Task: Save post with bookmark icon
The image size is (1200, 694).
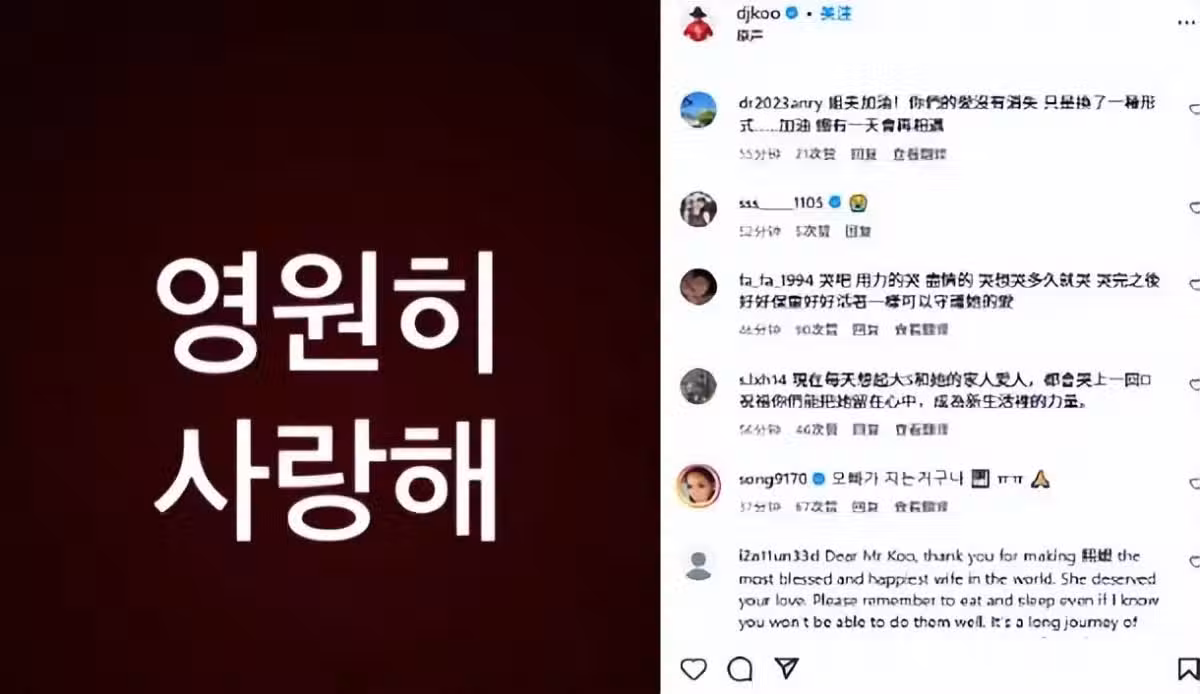Action: [x=1188, y=668]
